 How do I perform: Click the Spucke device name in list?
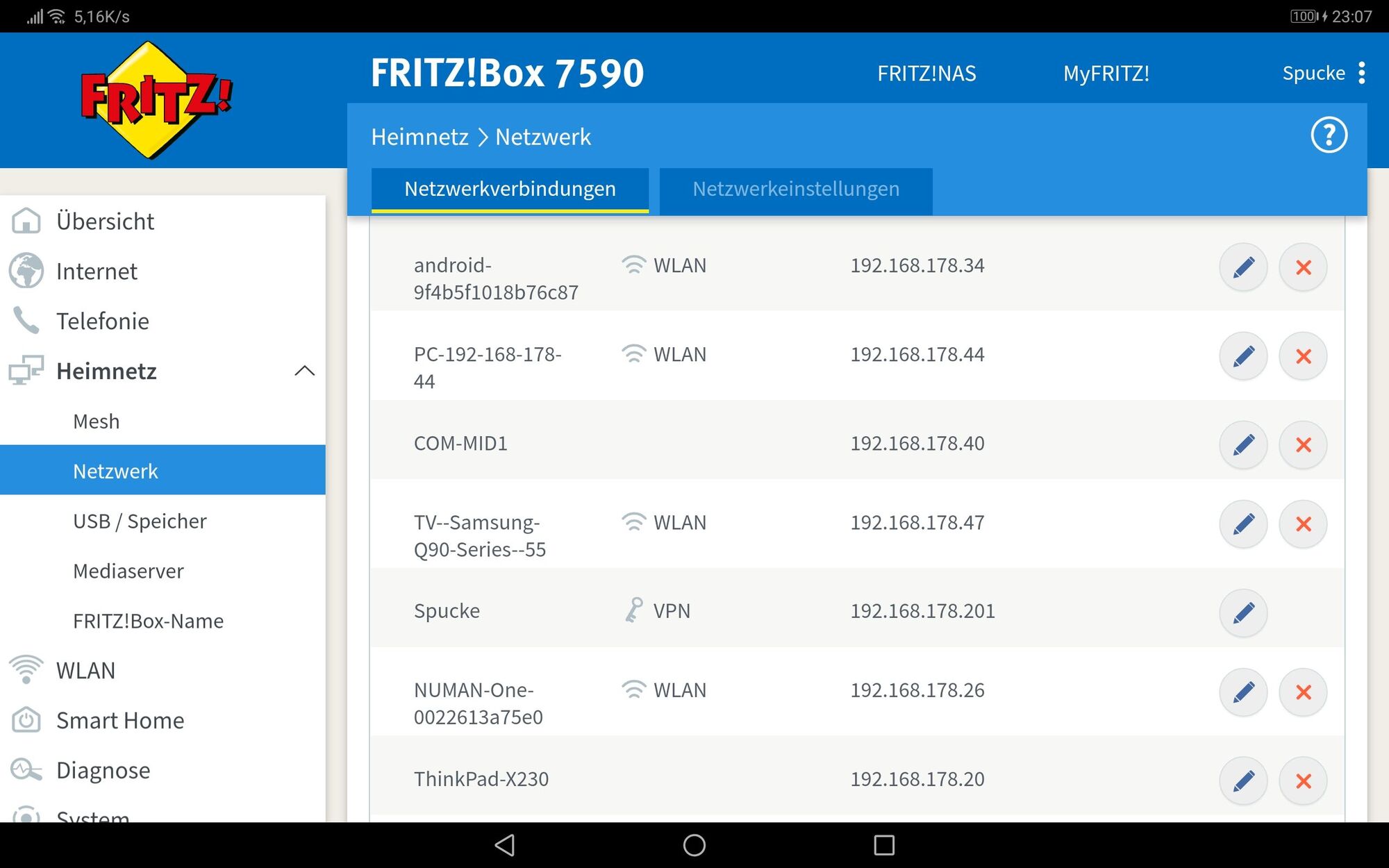(447, 611)
